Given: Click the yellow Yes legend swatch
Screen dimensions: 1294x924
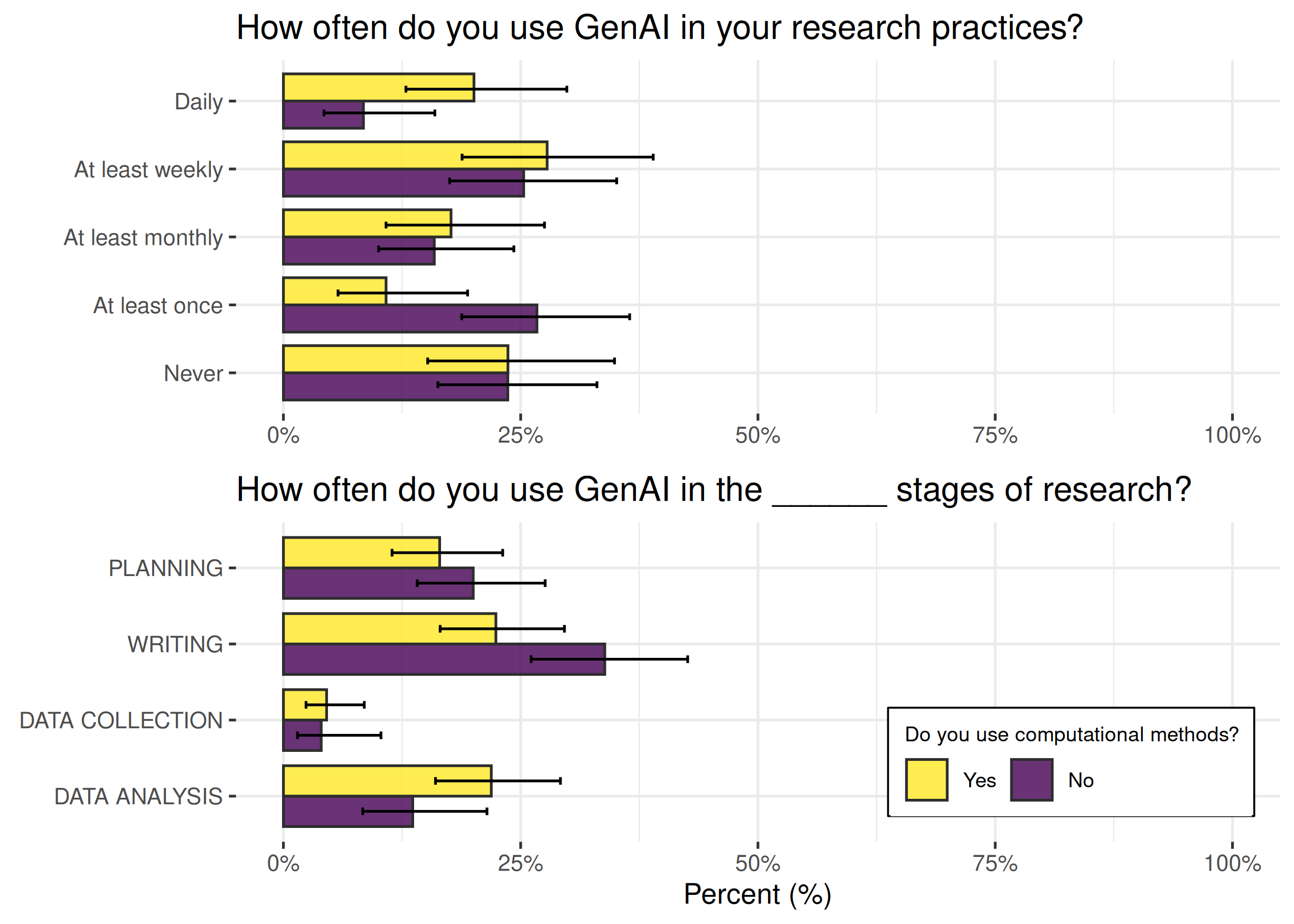Looking at the screenshot, I should 926,779.
